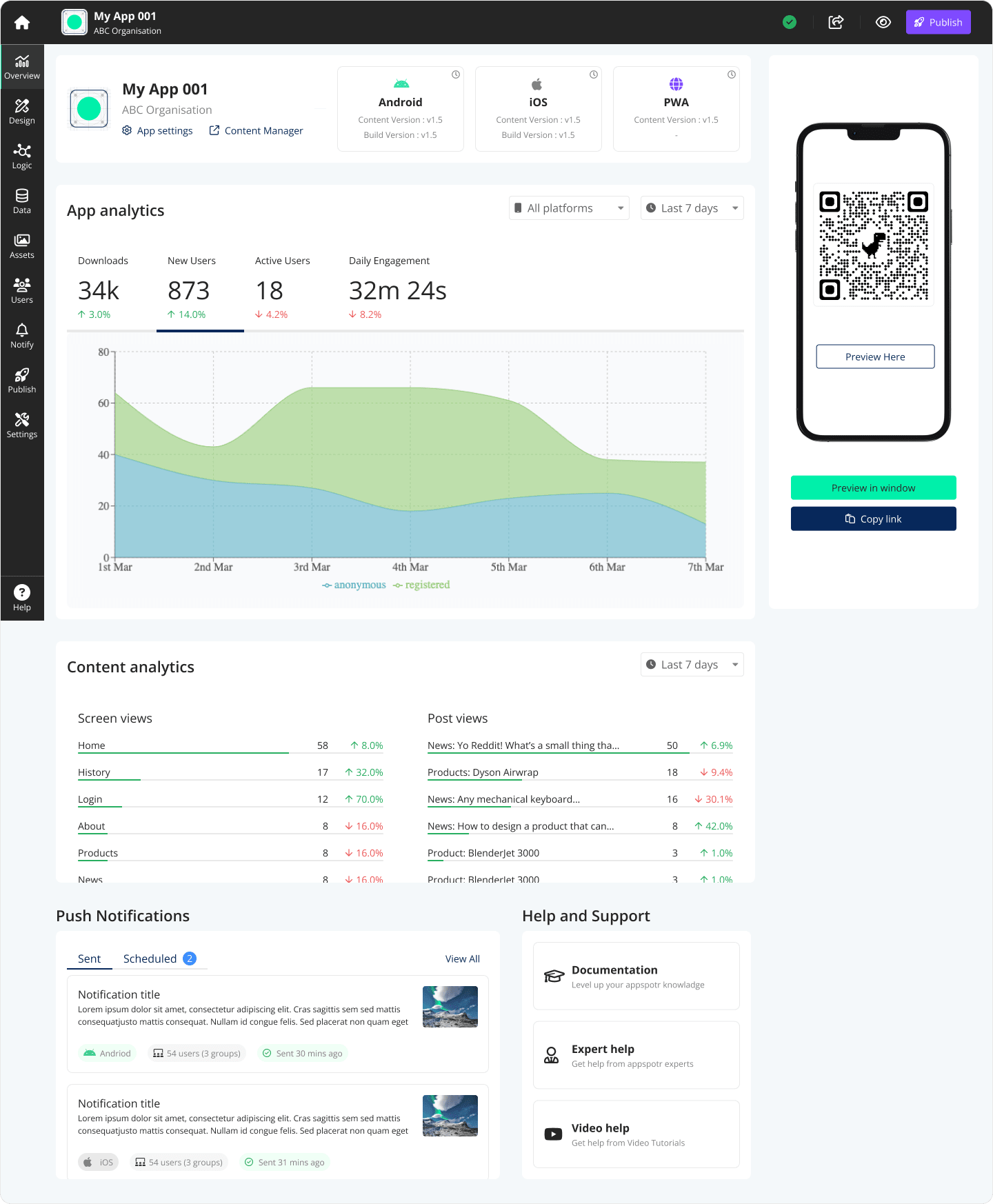Go to the home icon in top bar
Viewport: 993px width, 1204px height.
click(x=22, y=23)
